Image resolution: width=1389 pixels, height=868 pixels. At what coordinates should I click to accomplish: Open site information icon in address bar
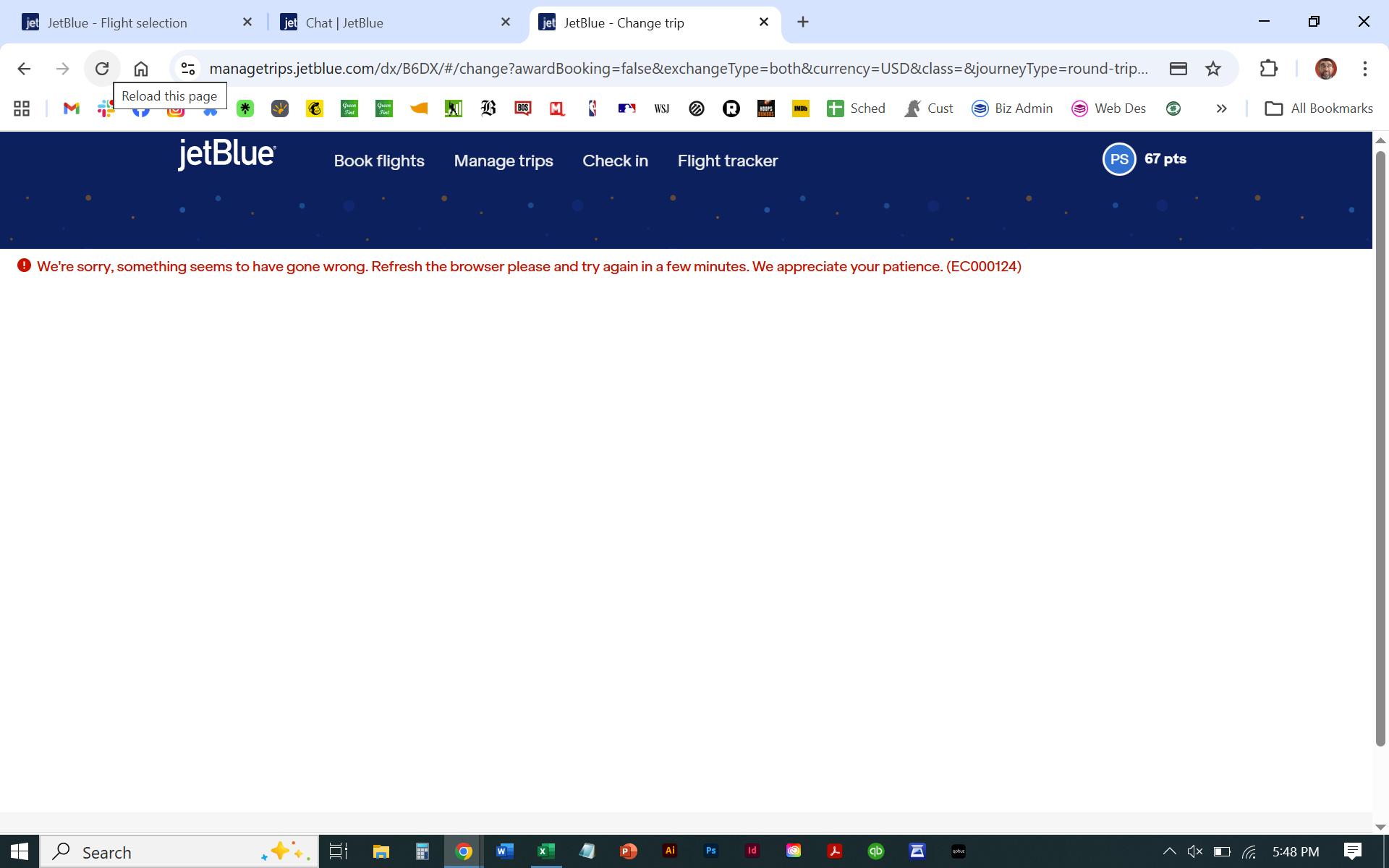pyautogui.click(x=188, y=69)
